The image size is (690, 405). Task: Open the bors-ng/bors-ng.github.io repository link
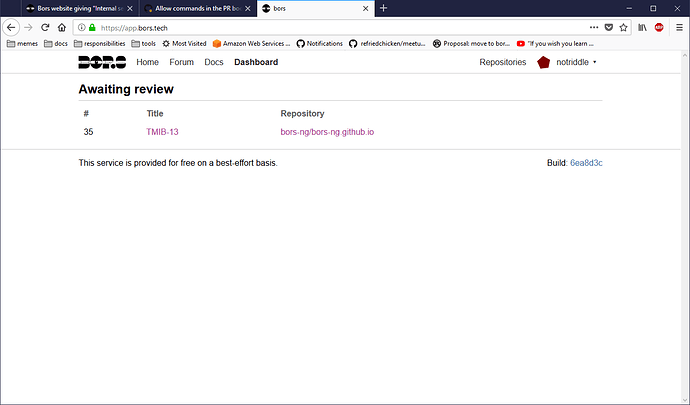tap(327, 132)
